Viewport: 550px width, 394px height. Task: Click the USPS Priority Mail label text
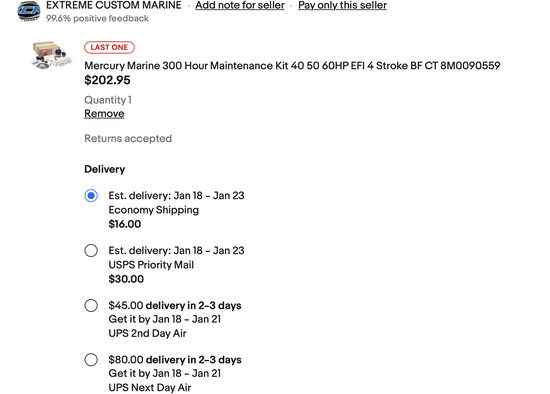click(151, 265)
